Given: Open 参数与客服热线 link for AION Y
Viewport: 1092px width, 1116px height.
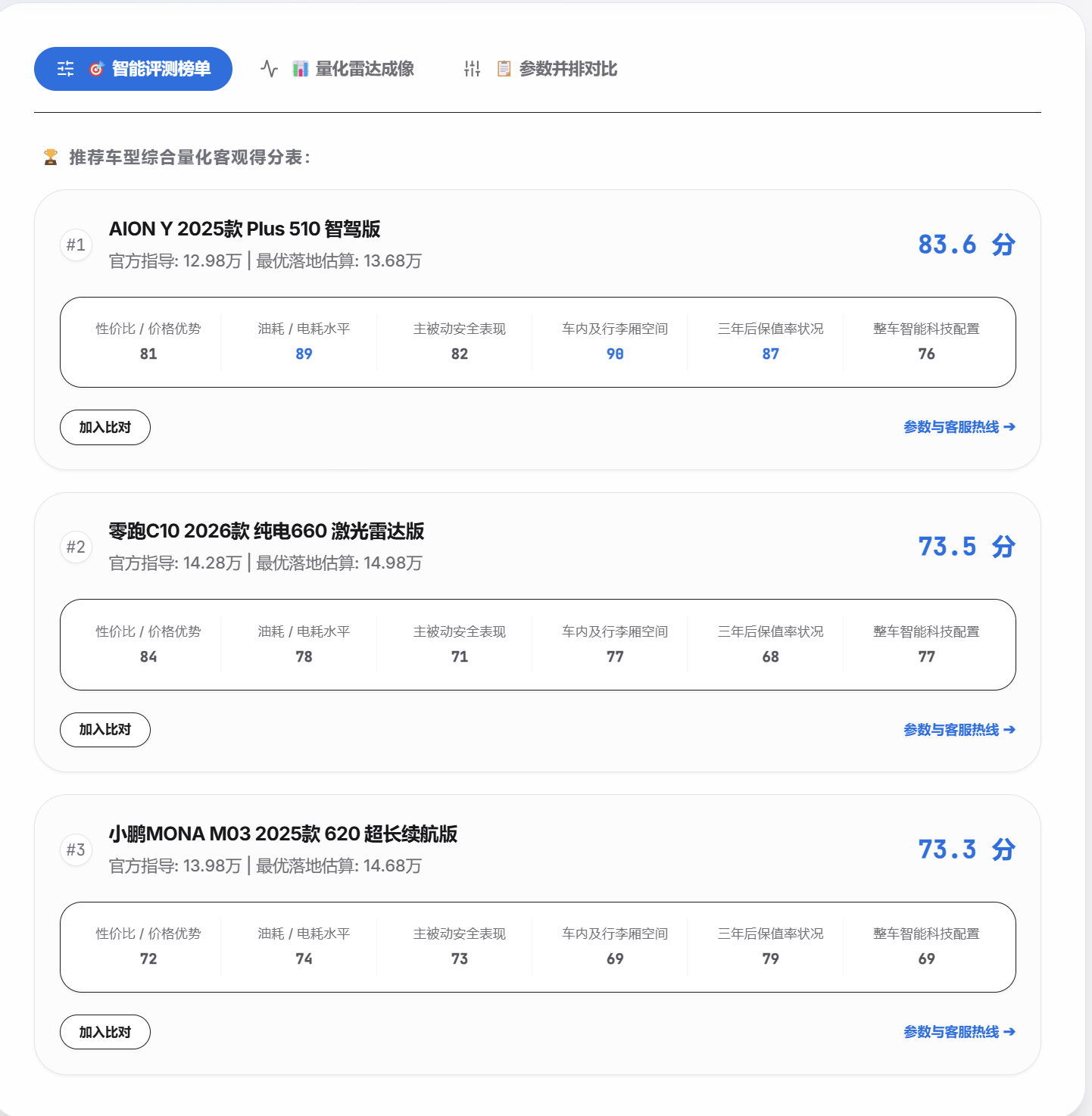Looking at the screenshot, I should [959, 427].
